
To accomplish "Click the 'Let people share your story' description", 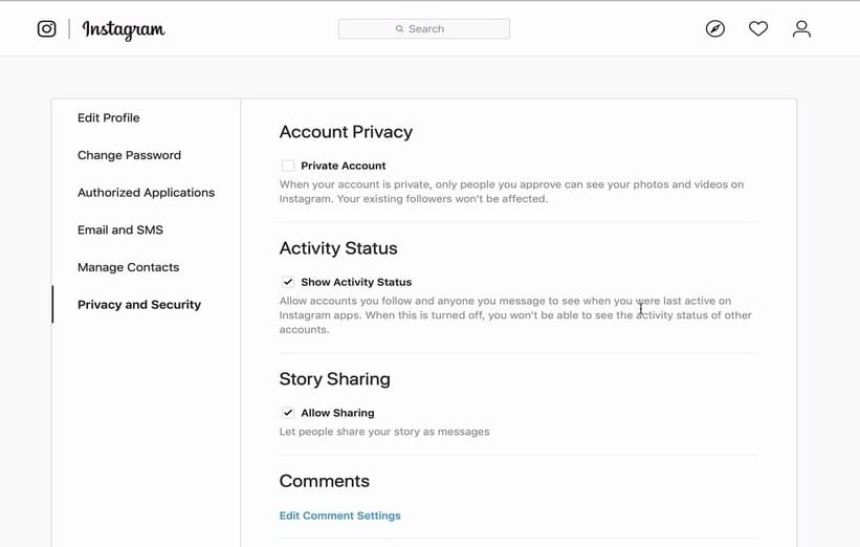I will (384, 432).
